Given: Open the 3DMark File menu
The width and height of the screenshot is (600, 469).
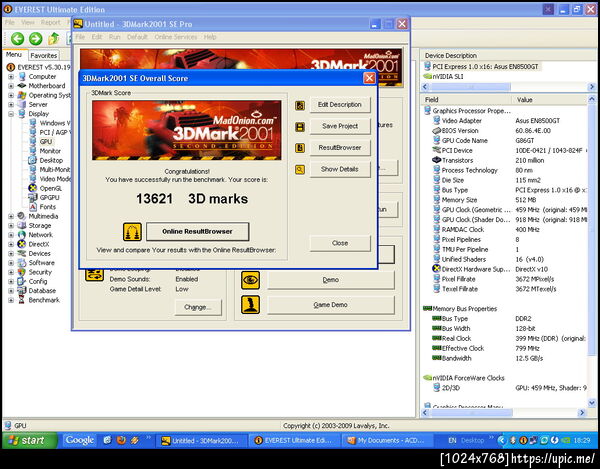Looking at the screenshot, I should coord(80,37).
